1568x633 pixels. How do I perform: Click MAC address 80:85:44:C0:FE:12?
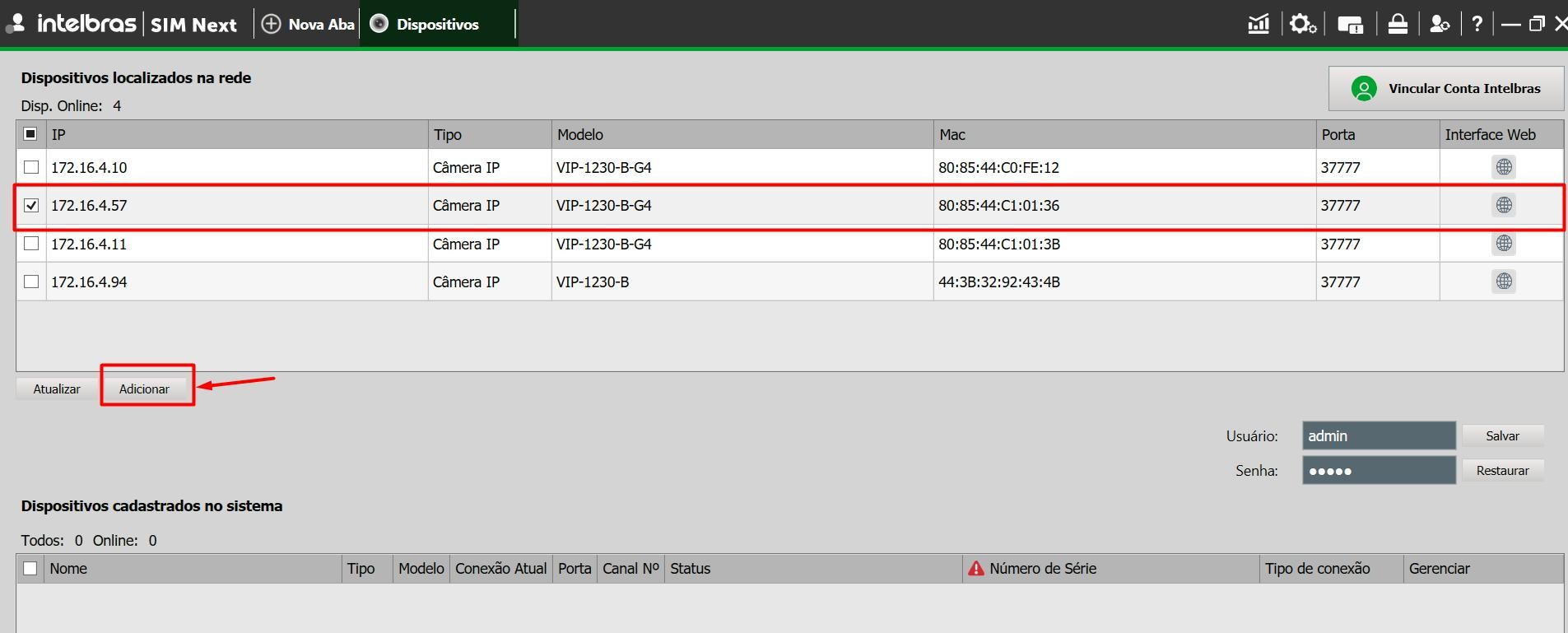998,167
